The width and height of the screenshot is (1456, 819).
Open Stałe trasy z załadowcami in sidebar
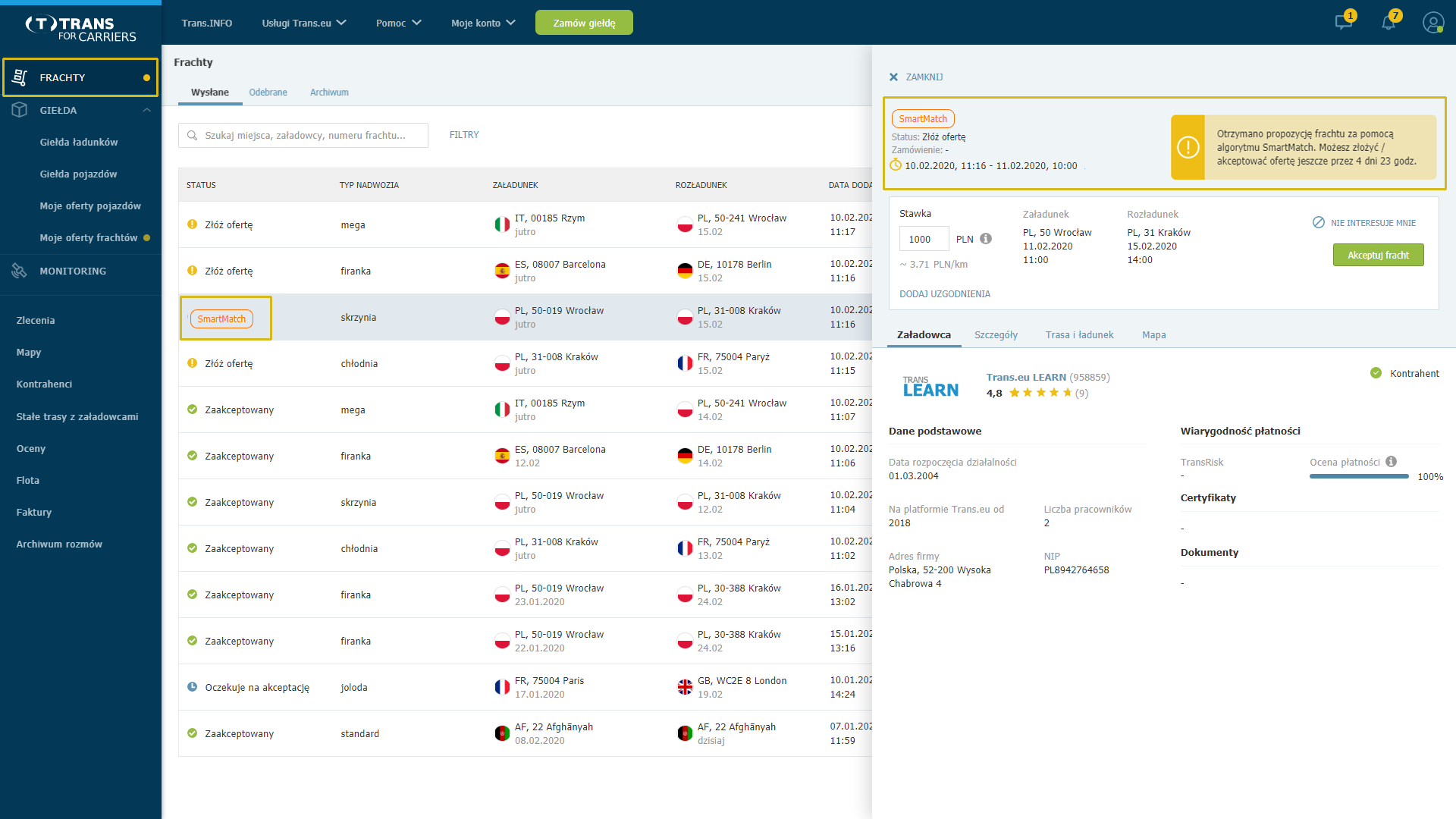click(x=77, y=416)
